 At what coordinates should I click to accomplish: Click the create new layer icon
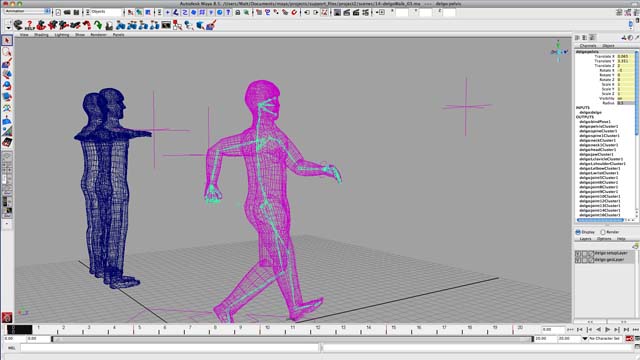pos(635,246)
